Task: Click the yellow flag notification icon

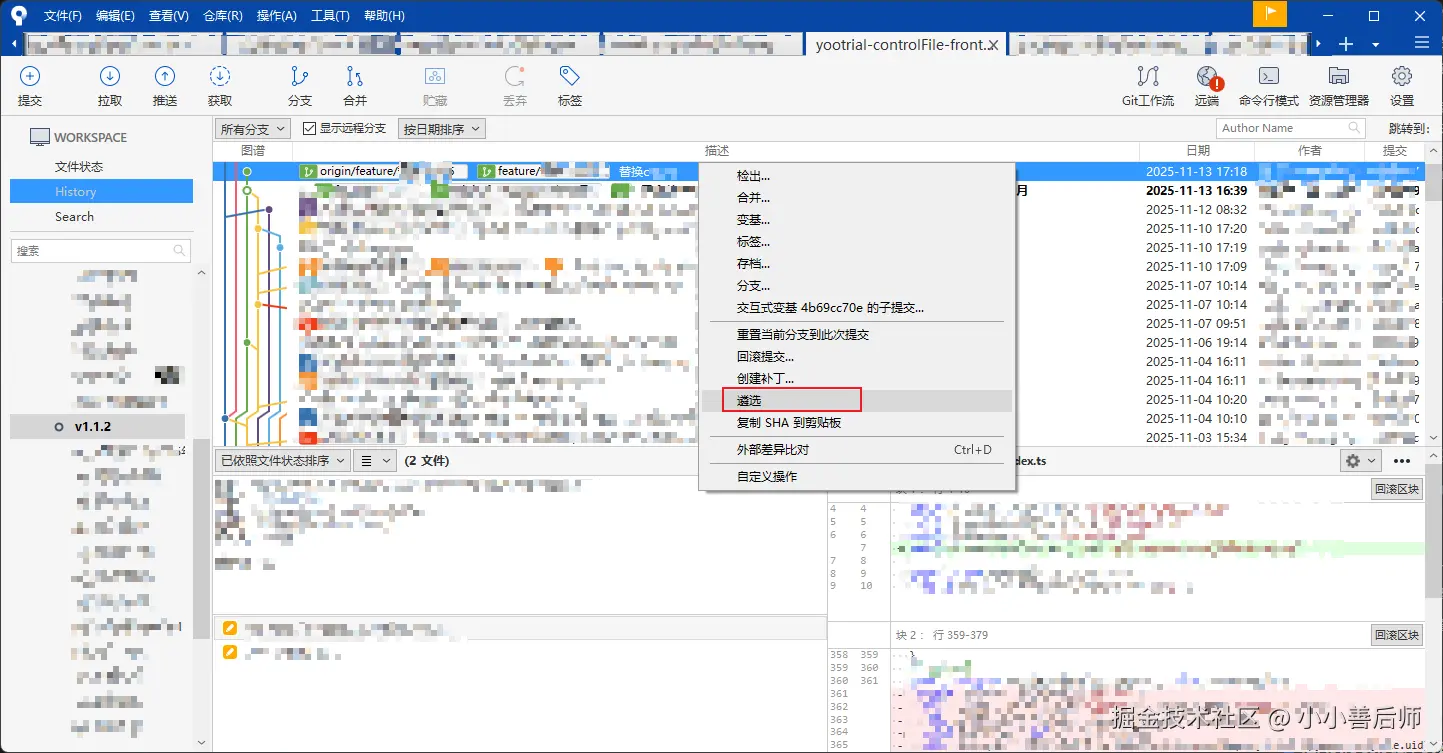Action: (1270, 14)
